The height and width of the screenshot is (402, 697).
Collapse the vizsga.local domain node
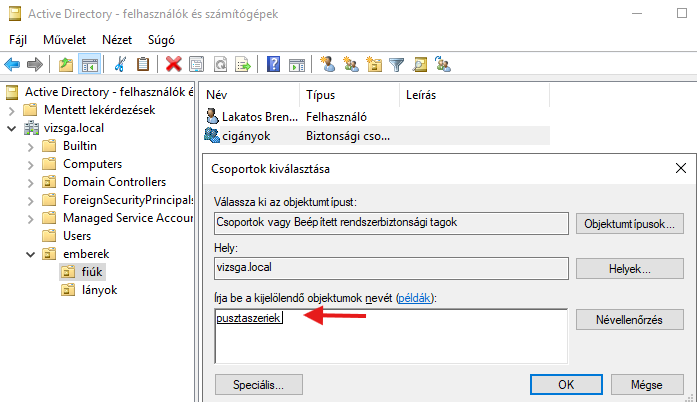click(11, 129)
